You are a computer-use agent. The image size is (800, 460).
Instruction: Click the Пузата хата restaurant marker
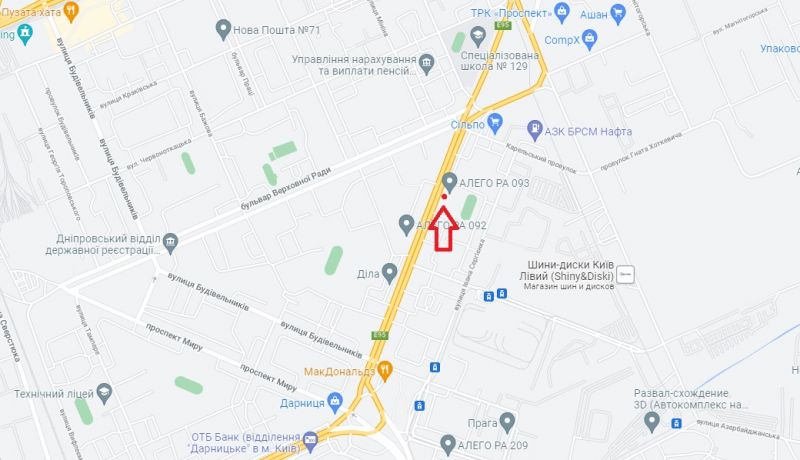tap(71, 12)
